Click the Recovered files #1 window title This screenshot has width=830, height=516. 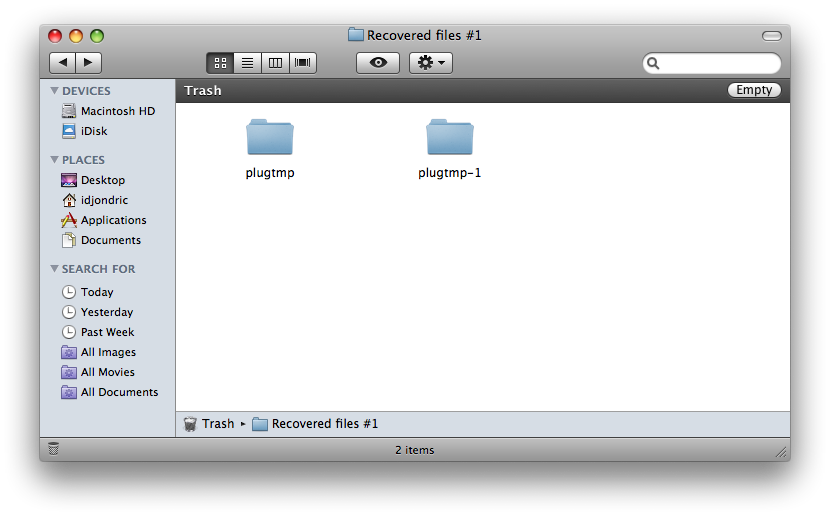pos(424,35)
